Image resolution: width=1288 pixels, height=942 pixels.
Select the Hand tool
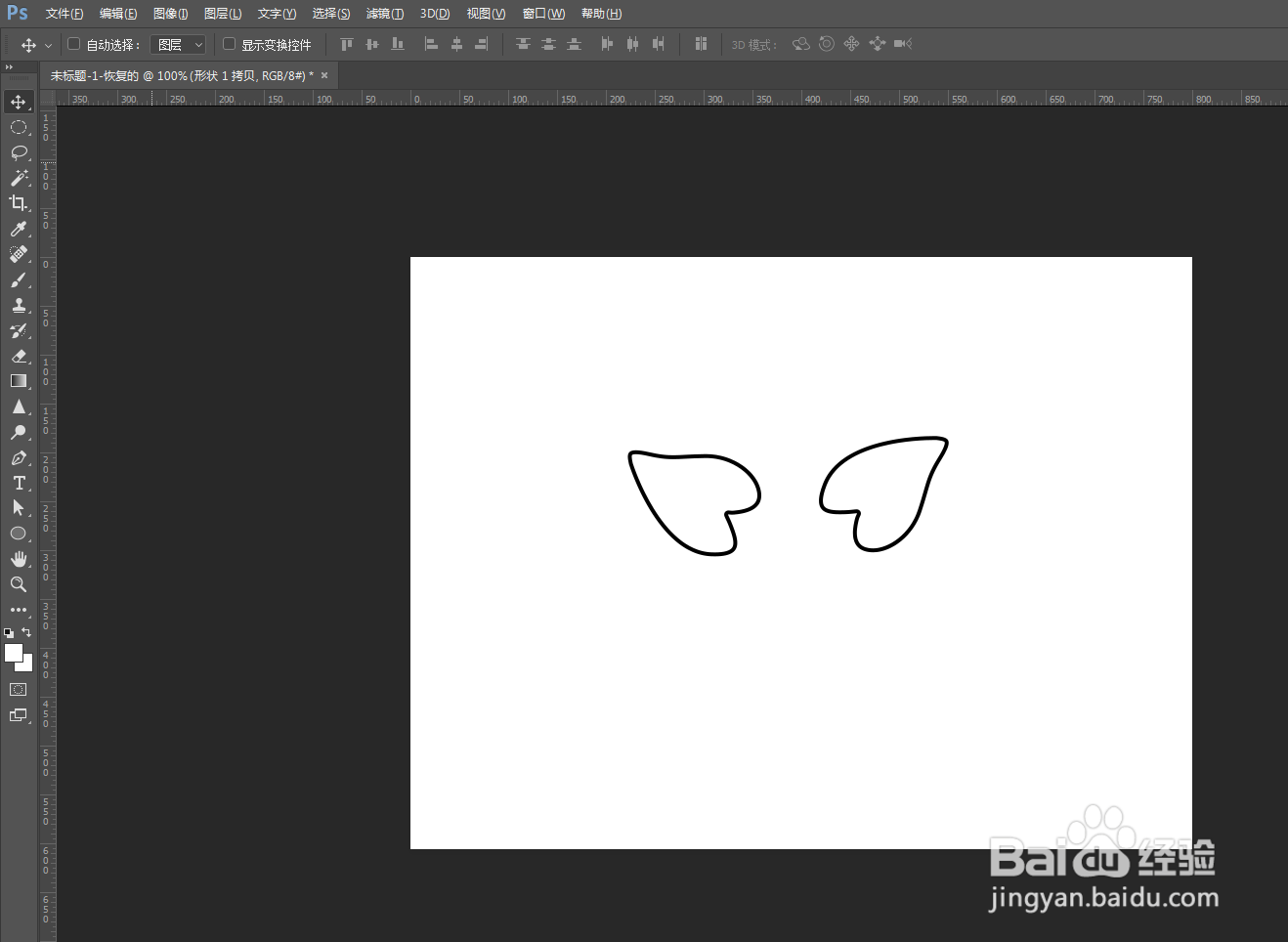[x=19, y=559]
